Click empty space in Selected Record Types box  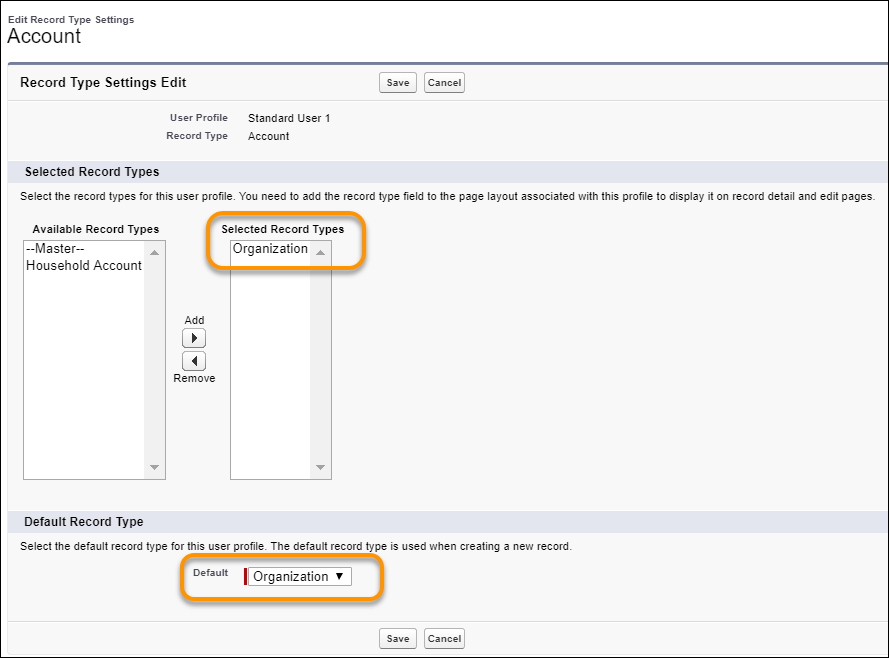click(270, 380)
